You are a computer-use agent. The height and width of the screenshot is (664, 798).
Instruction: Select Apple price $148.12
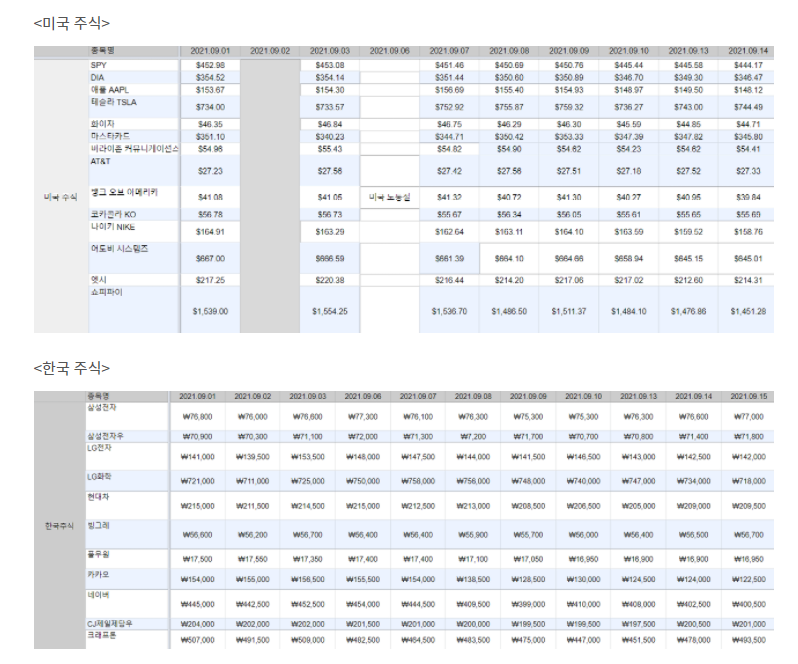(748, 90)
